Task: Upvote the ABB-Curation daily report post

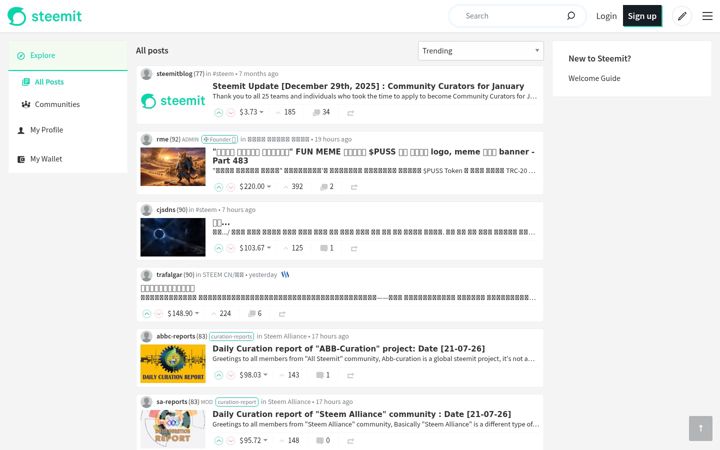Action: (x=219, y=376)
